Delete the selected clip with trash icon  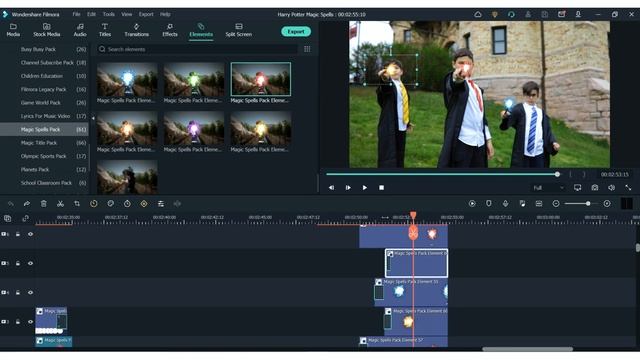click(44, 204)
